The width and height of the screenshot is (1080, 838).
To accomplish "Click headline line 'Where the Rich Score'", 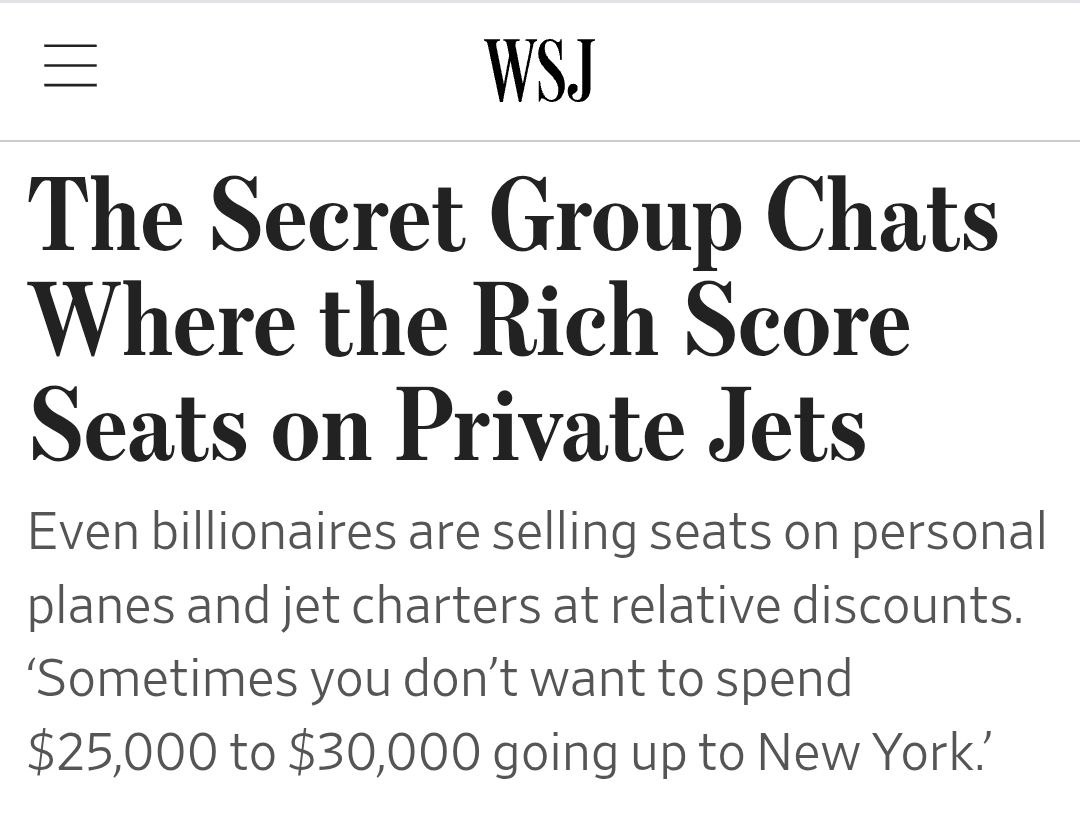I will 470,321.
